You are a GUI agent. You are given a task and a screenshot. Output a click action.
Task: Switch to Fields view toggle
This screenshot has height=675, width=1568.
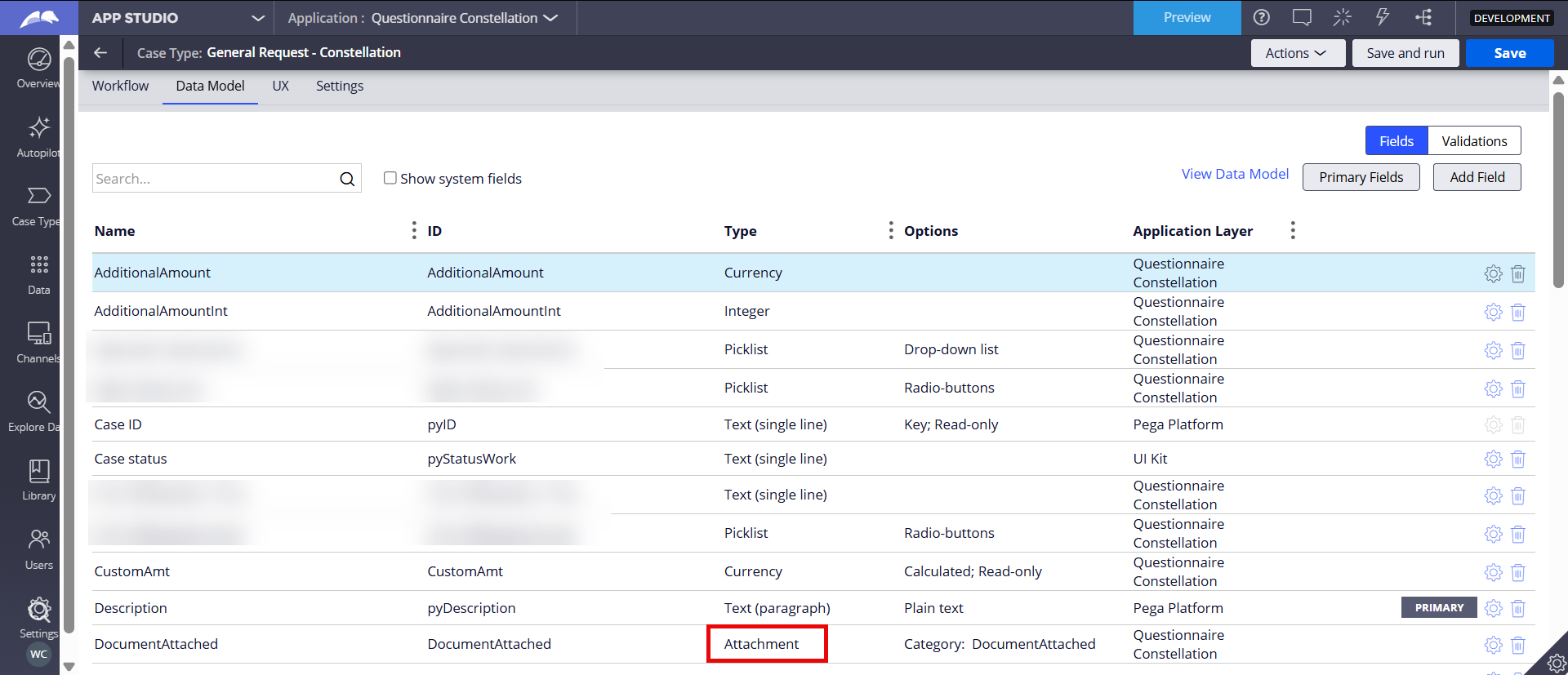point(1396,140)
